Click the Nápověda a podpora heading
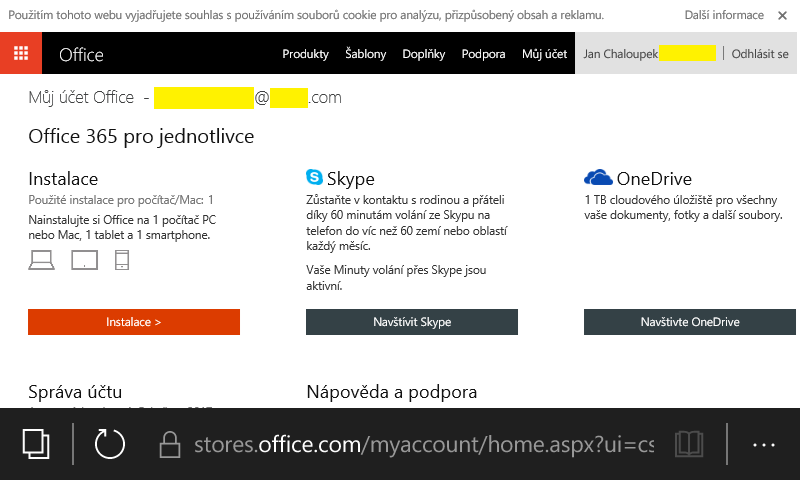800x480 pixels. pyautogui.click(x=392, y=392)
